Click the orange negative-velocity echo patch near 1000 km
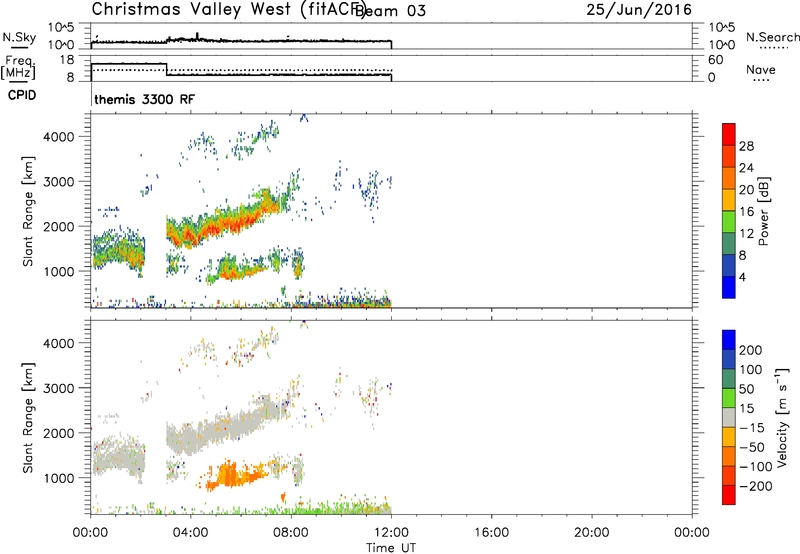 point(236,474)
